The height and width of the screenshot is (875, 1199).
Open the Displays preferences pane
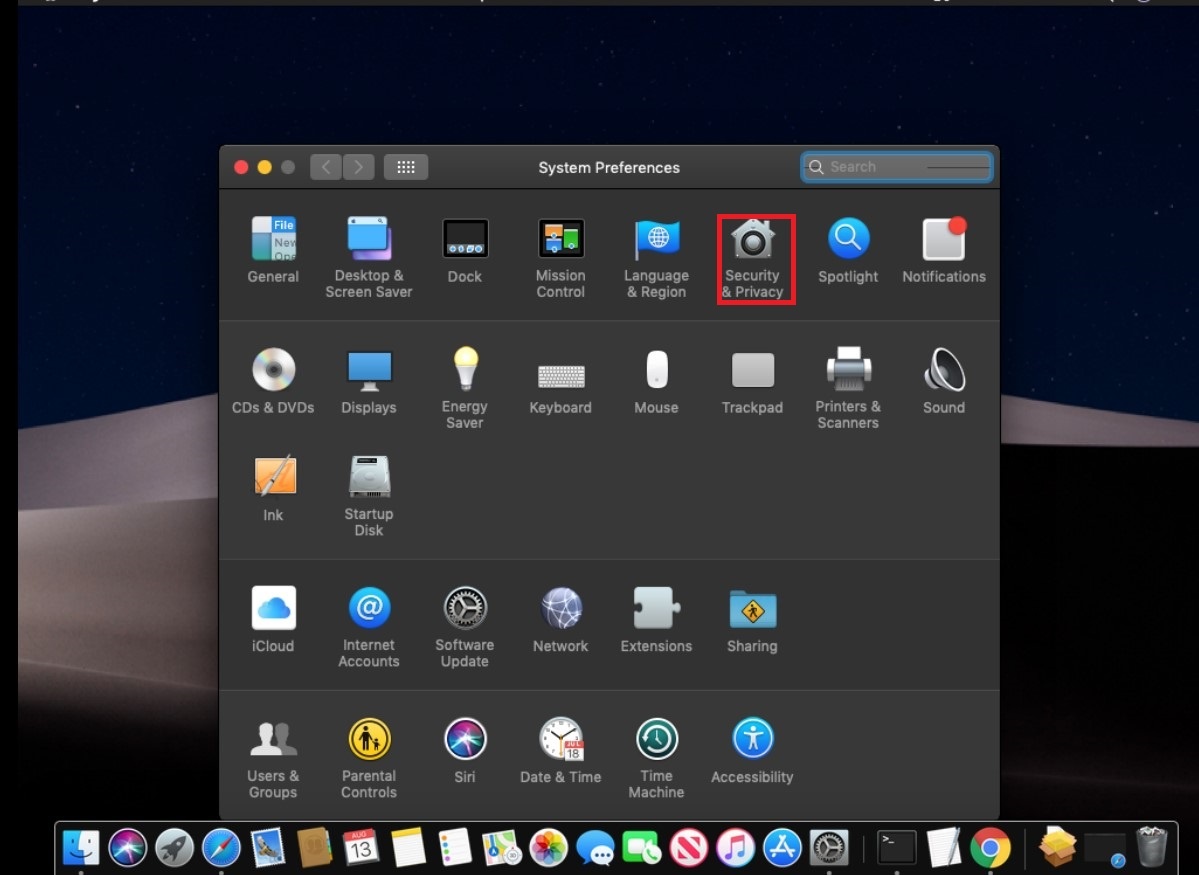369,381
